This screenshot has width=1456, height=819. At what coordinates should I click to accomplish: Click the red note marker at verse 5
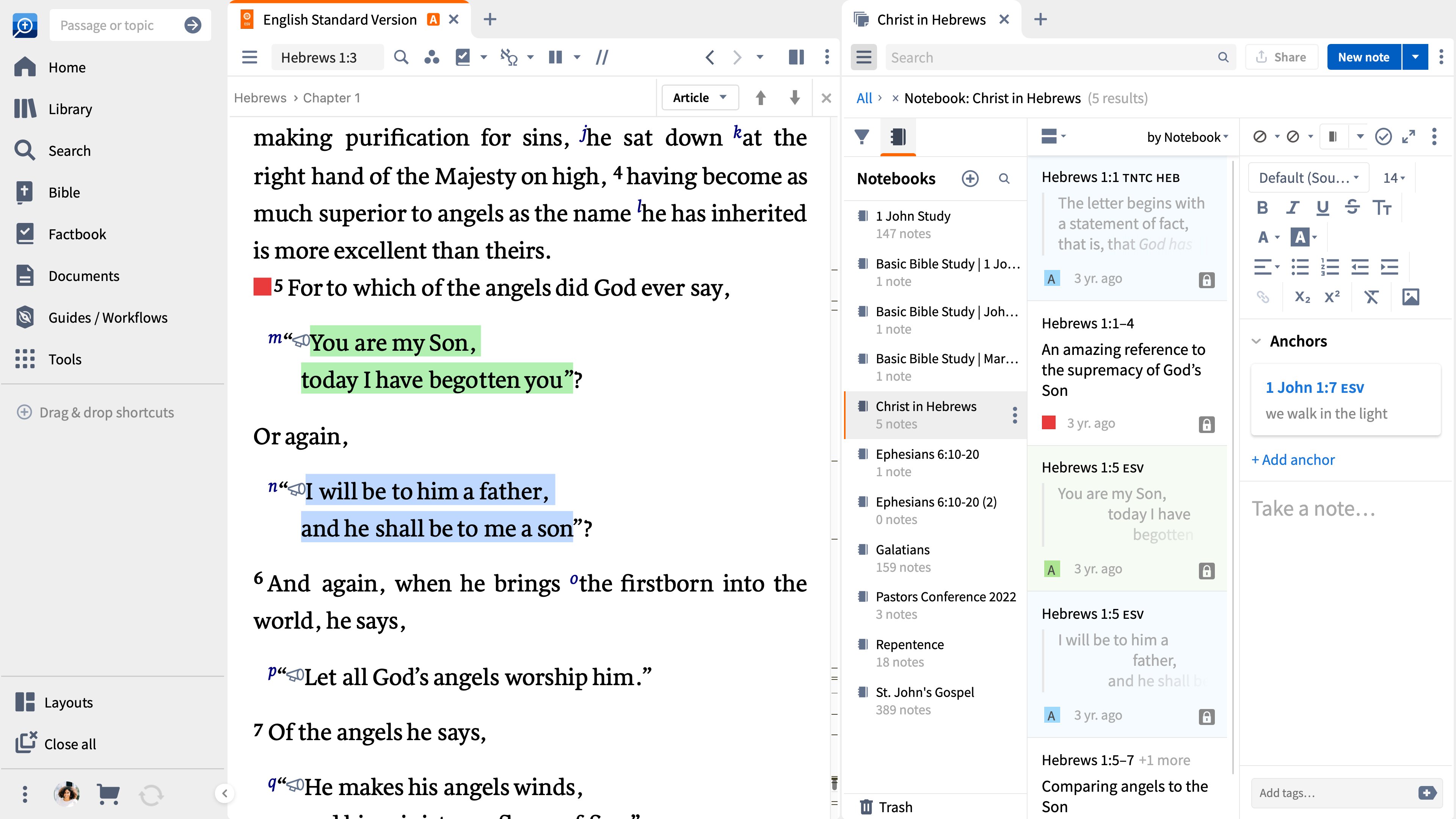tap(262, 287)
